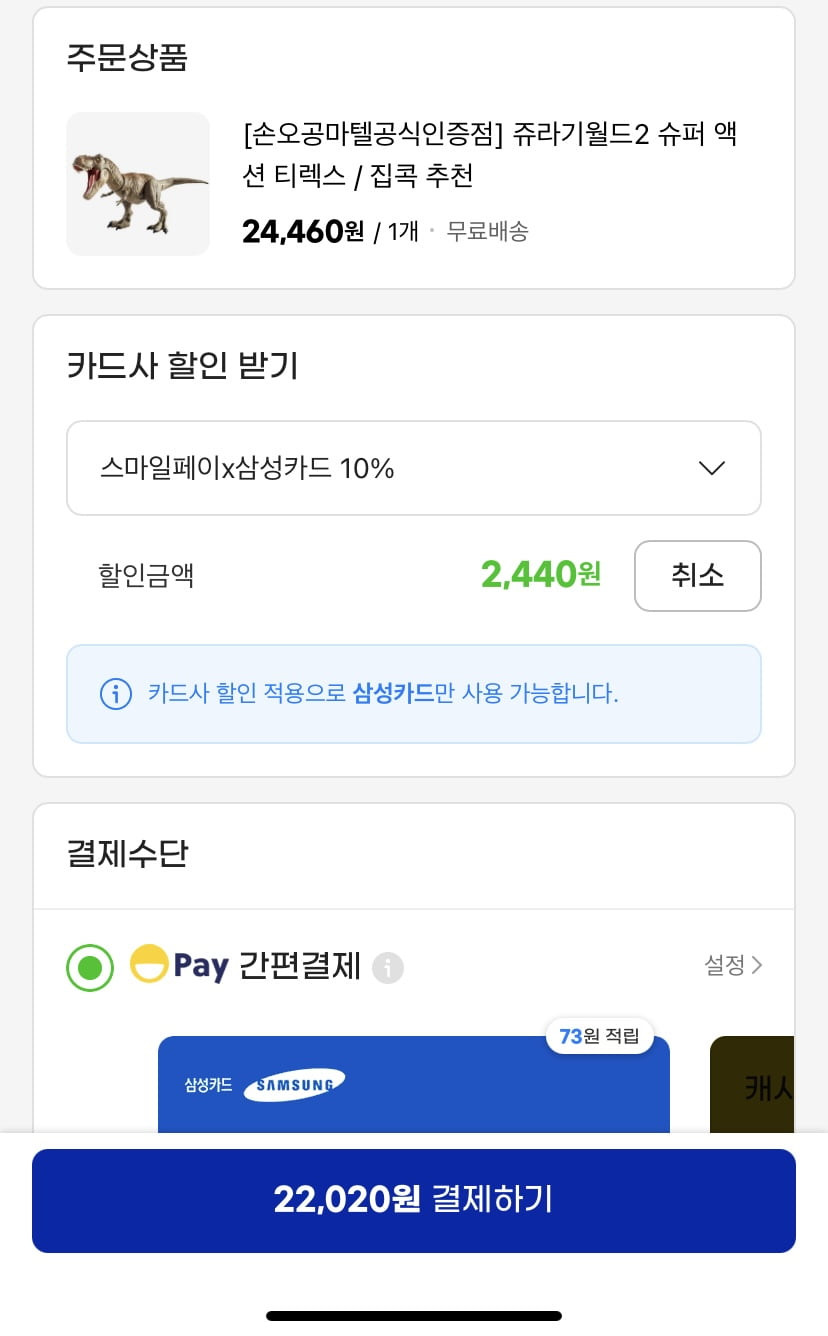Screen dimensions: 828x1336
Task: Click the Samsung oval logo on the card
Action: (295, 1085)
